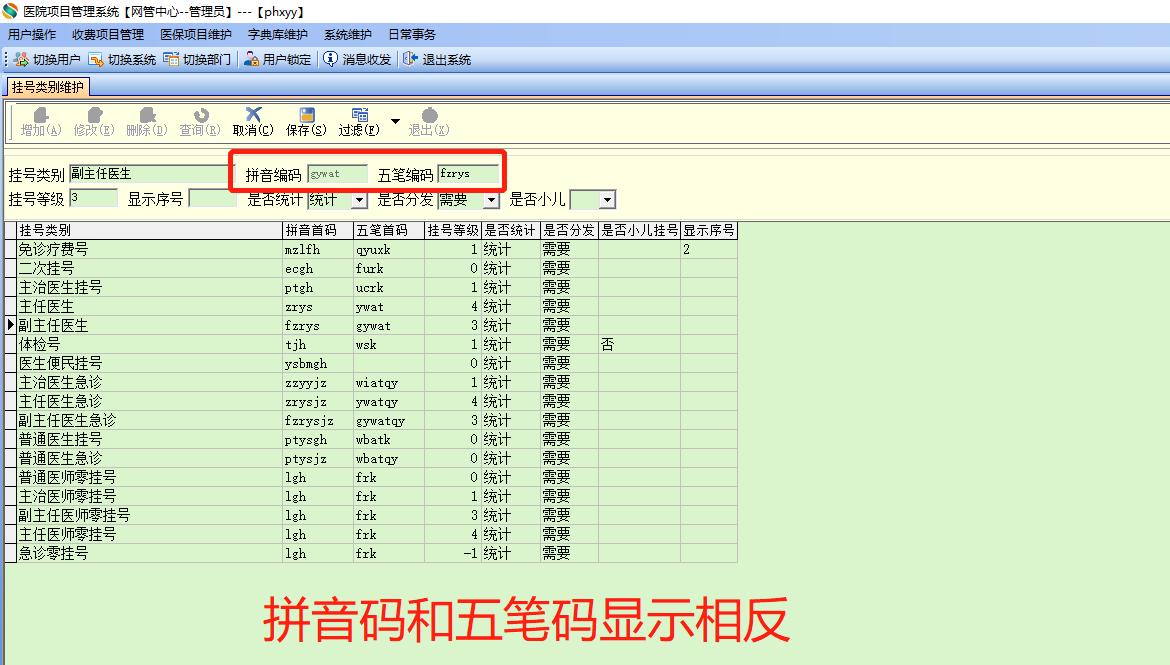Click the 是否统计 column header
The height and width of the screenshot is (665, 1170).
510,231
